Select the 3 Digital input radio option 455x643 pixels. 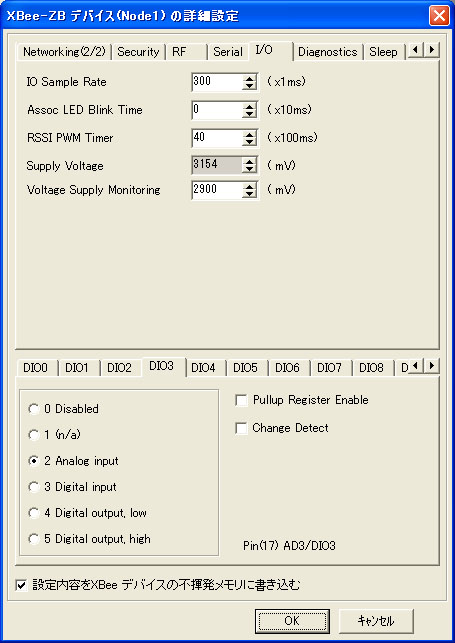pyautogui.click(x=34, y=487)
